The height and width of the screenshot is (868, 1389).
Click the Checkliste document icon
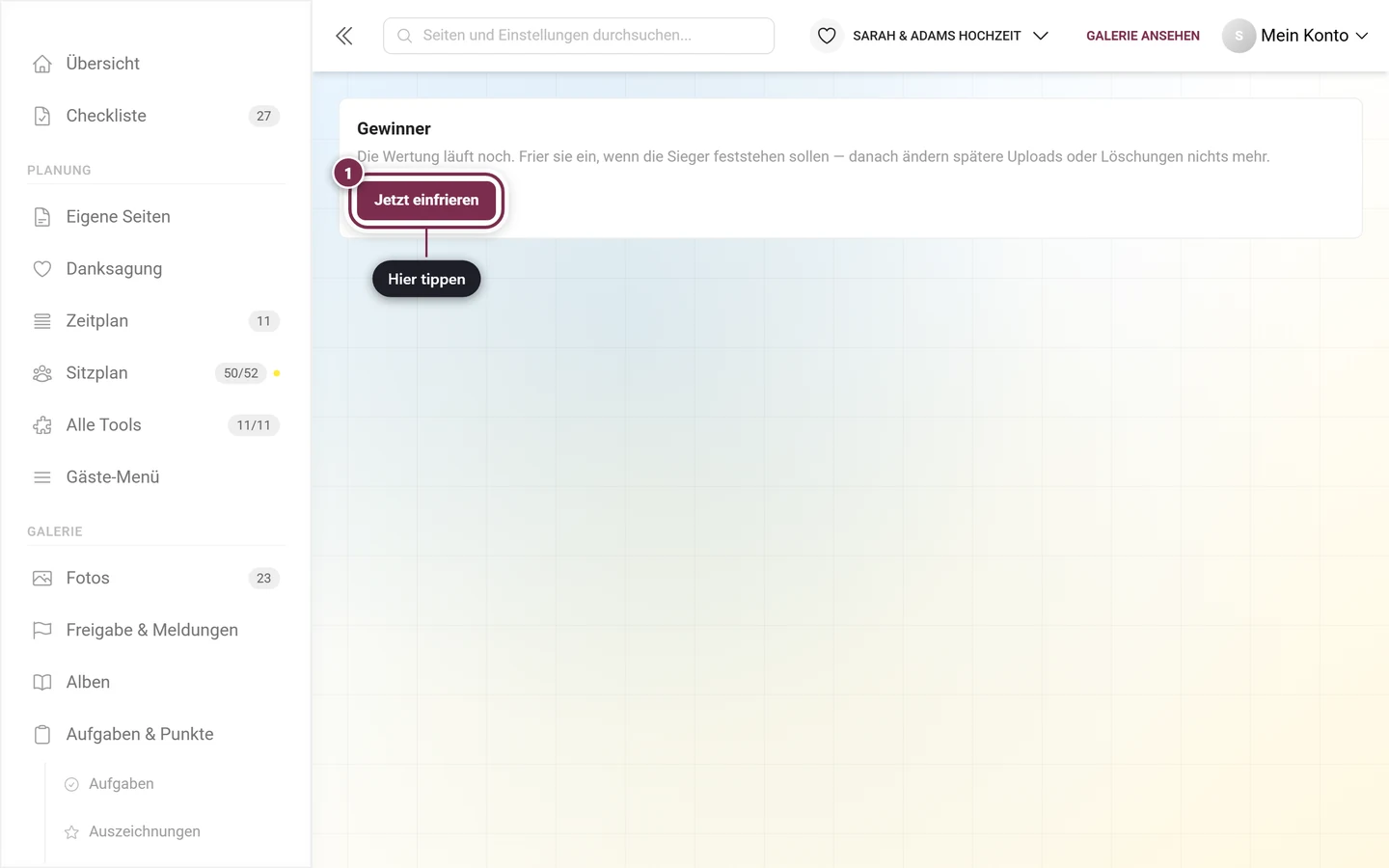(42, 116)
